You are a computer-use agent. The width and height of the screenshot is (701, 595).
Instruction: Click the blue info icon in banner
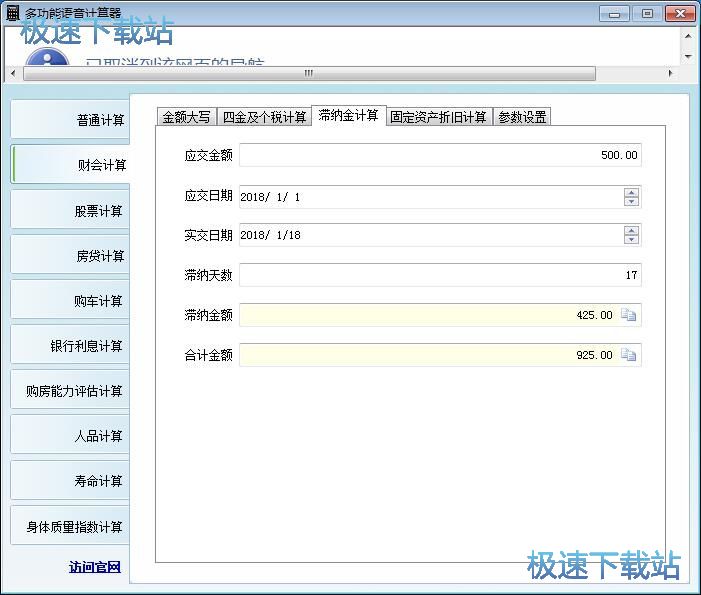click(x=47, y=58)
